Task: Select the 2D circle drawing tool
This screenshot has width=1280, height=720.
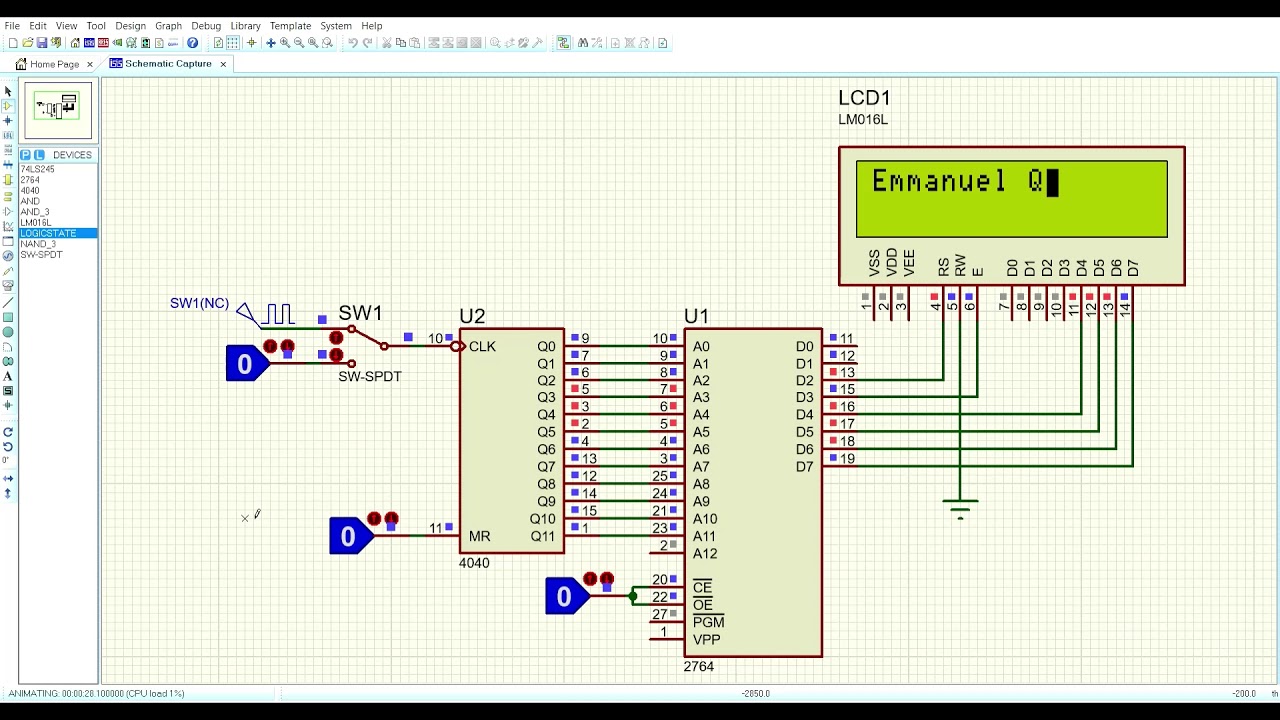Action: point(8,332)
